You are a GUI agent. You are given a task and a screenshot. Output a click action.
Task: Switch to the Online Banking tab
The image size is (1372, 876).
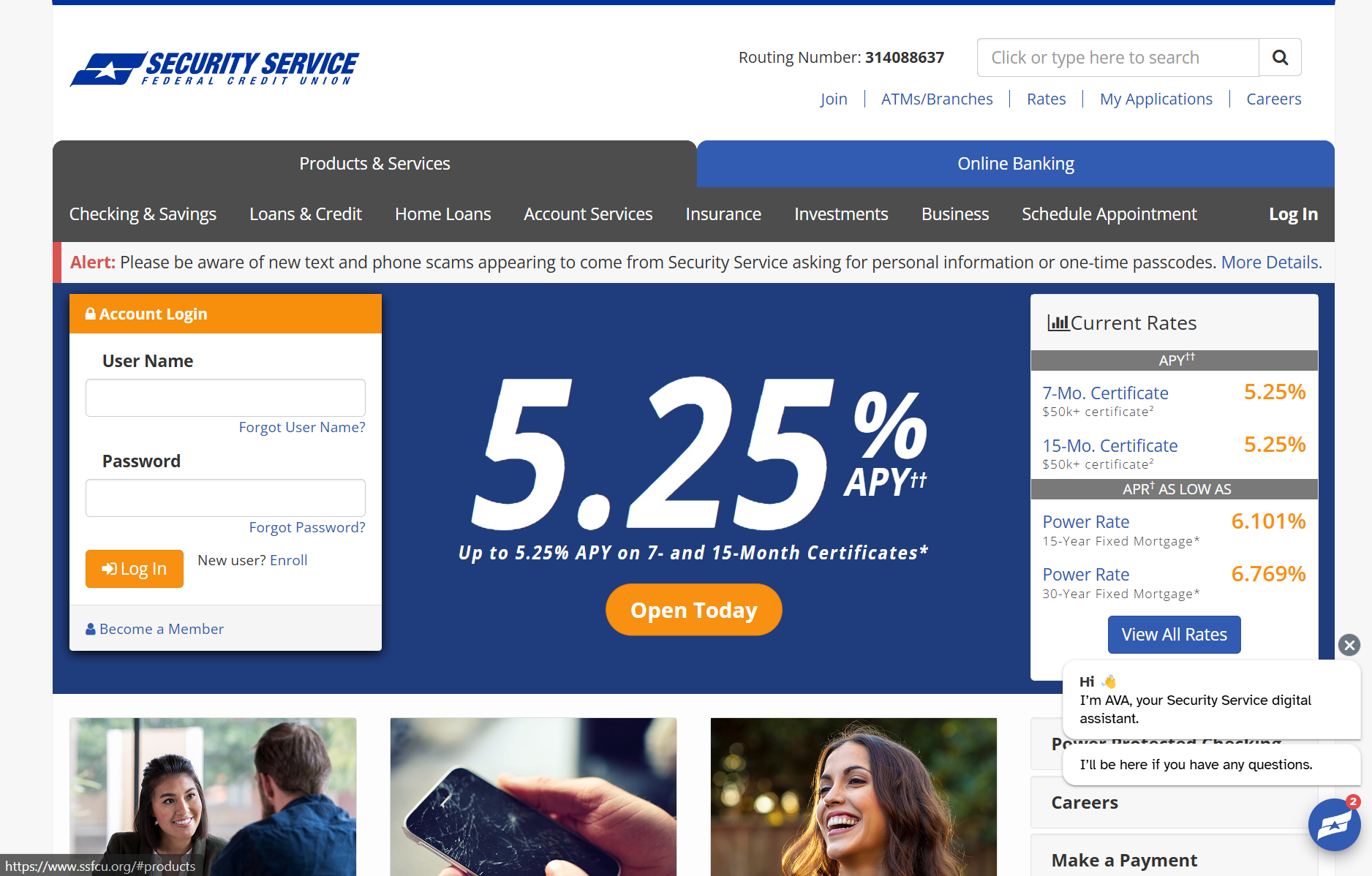[1016, 164]
